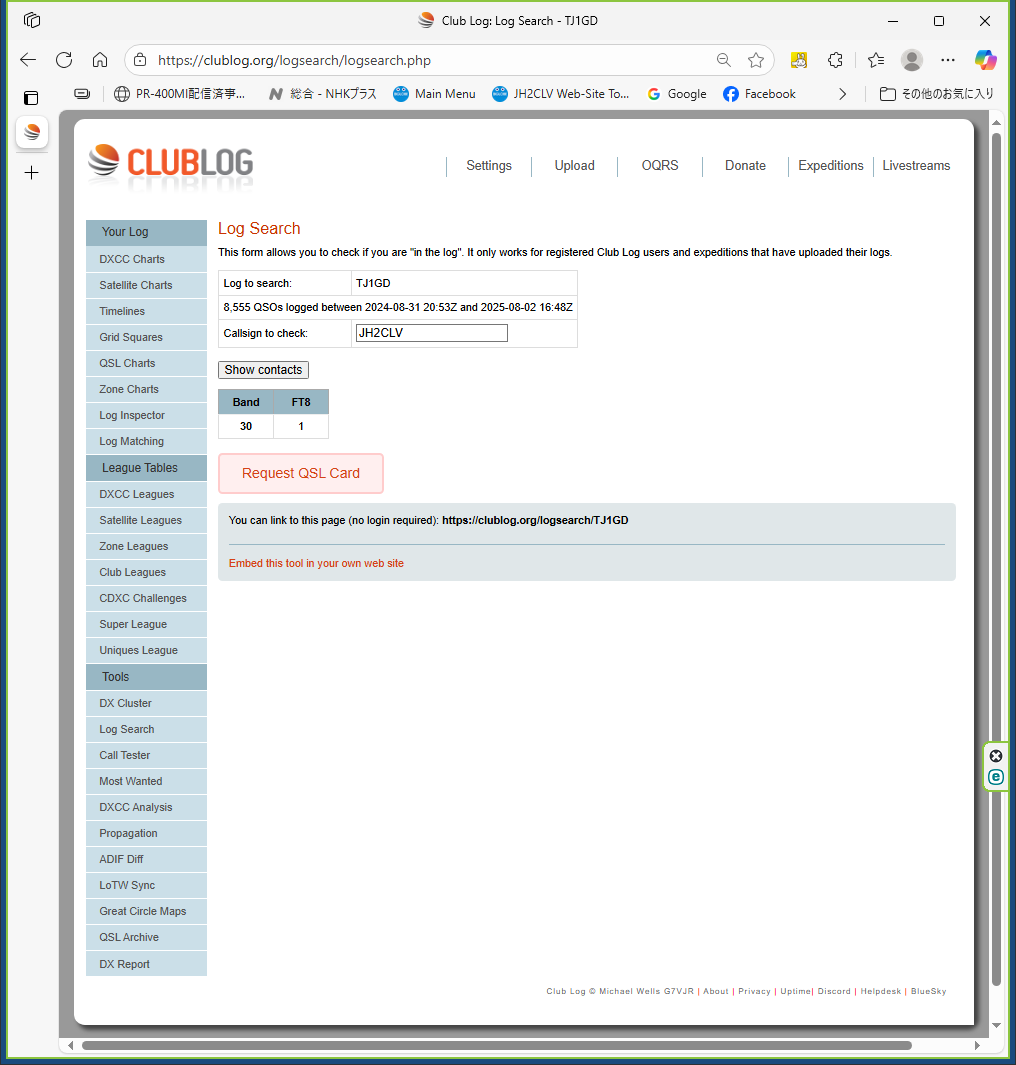
Task: Open PR-400MI bookmark
Action: 179,94
